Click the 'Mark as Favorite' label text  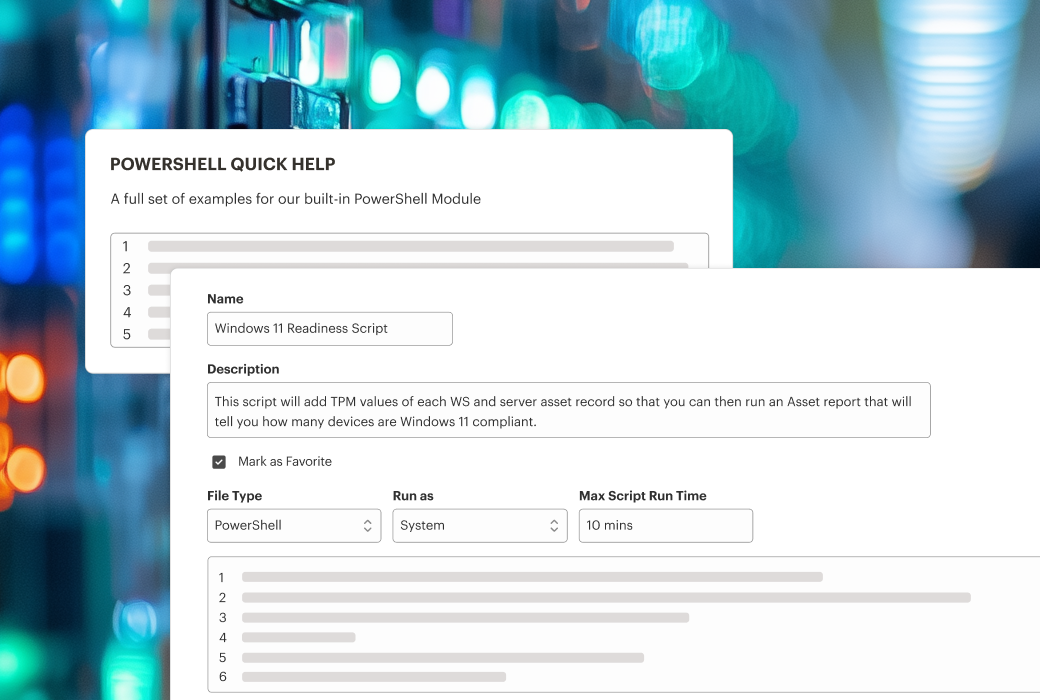pyautogui.click(x=284, y=462)
